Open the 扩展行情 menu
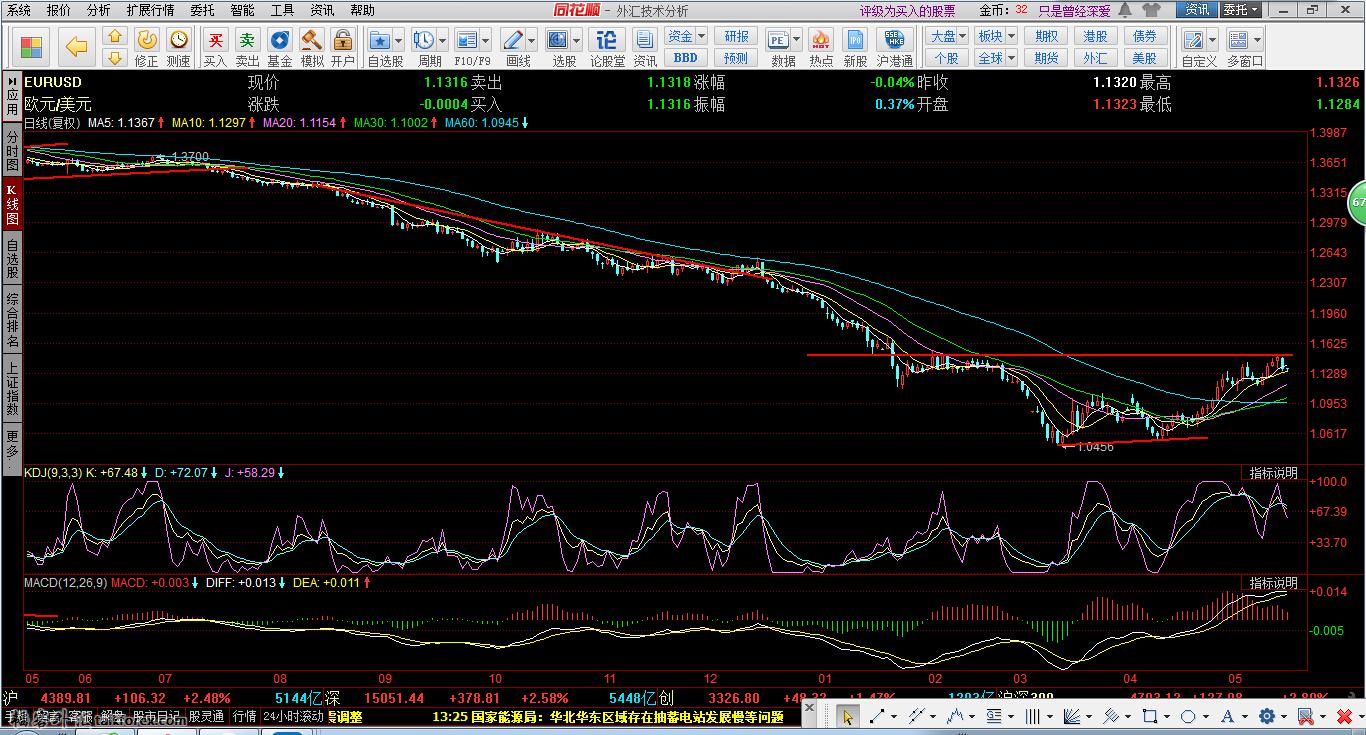Viewport: 1366px width, 735px height. 150,10
